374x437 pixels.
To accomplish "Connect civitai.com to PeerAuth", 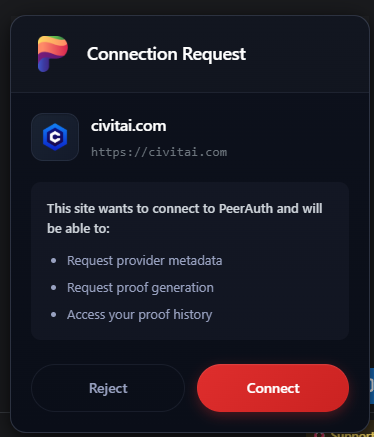I will coord(273,388).
